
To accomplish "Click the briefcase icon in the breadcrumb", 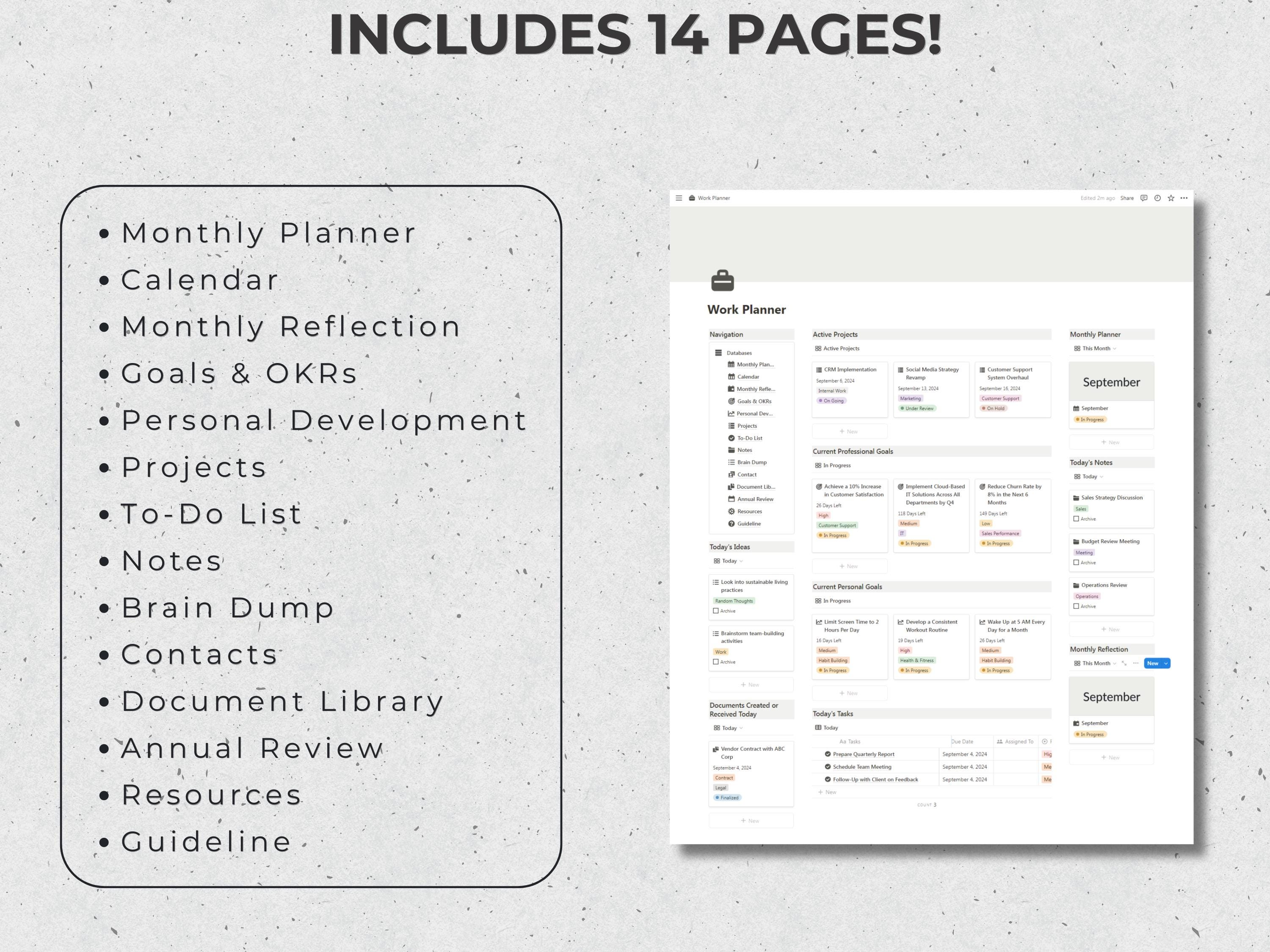I will click(692, 198).
